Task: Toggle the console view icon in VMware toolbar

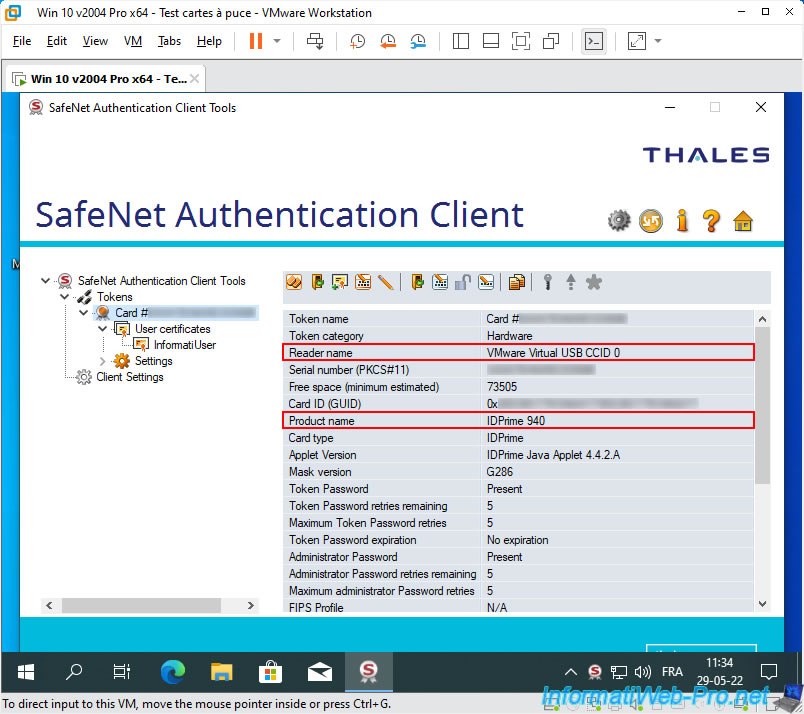Action: [x=594, y=41]
